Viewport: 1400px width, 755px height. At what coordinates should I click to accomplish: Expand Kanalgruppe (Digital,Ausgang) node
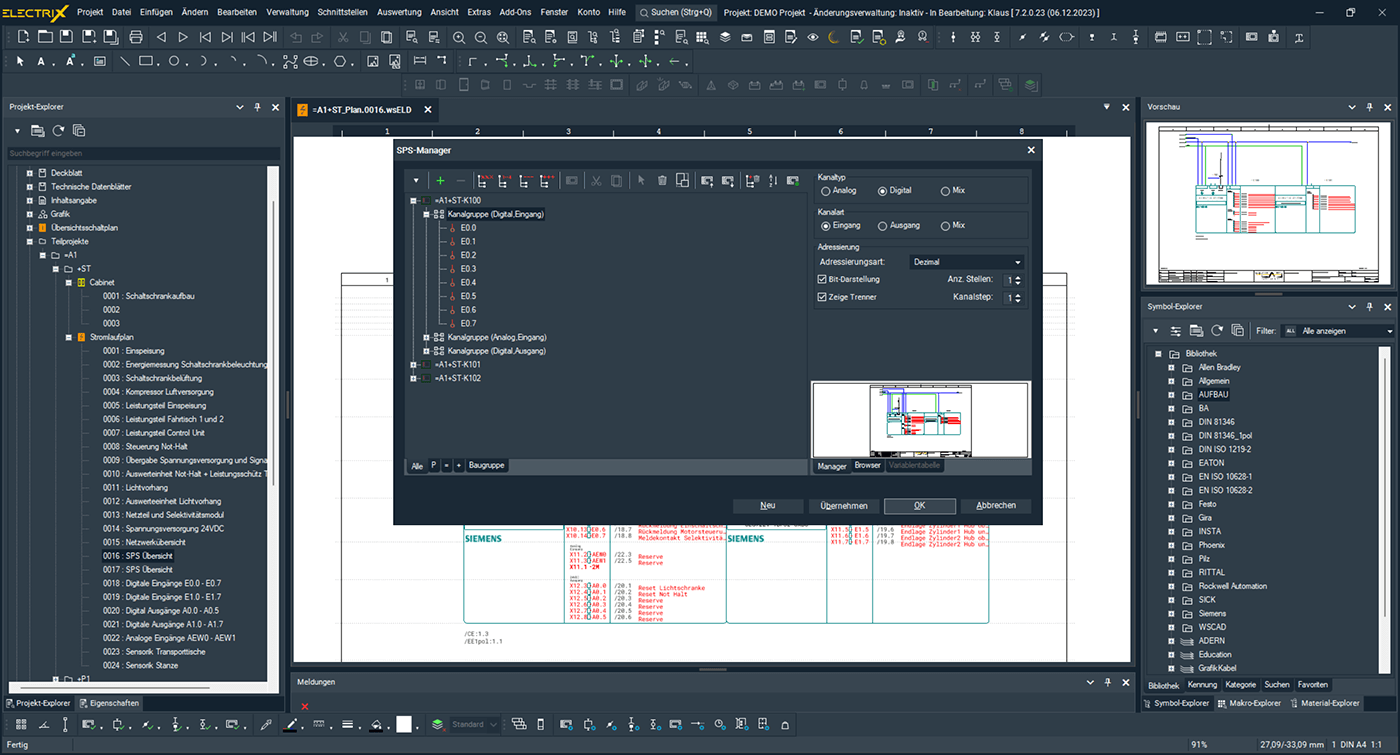tap(426, 351)
